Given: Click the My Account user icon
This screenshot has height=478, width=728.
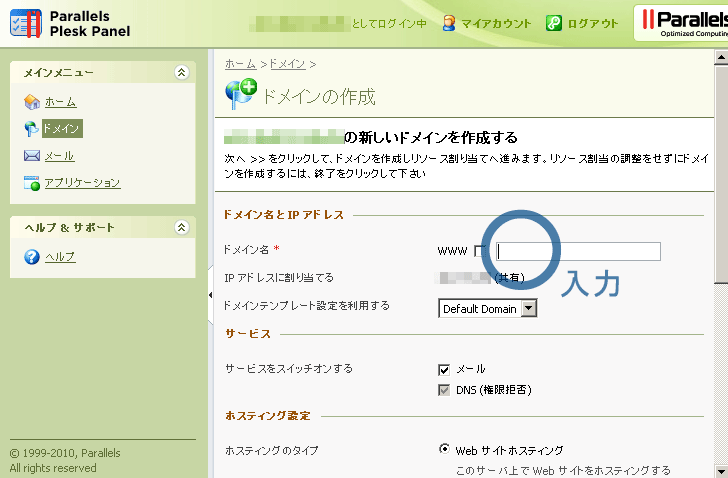Looking at the screenshot, I should [448, 23].
